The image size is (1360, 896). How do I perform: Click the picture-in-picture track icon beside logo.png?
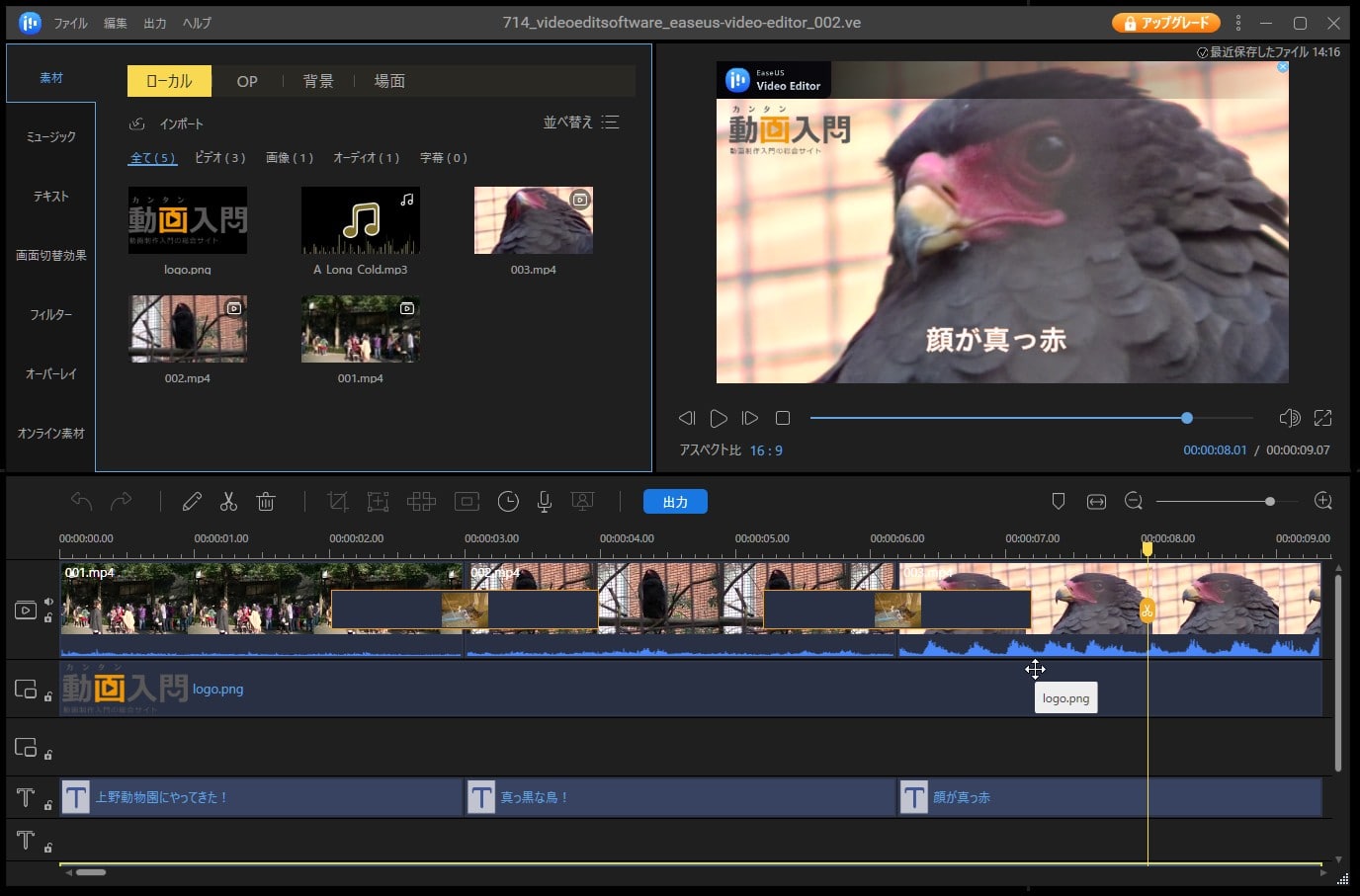point(26,689)
